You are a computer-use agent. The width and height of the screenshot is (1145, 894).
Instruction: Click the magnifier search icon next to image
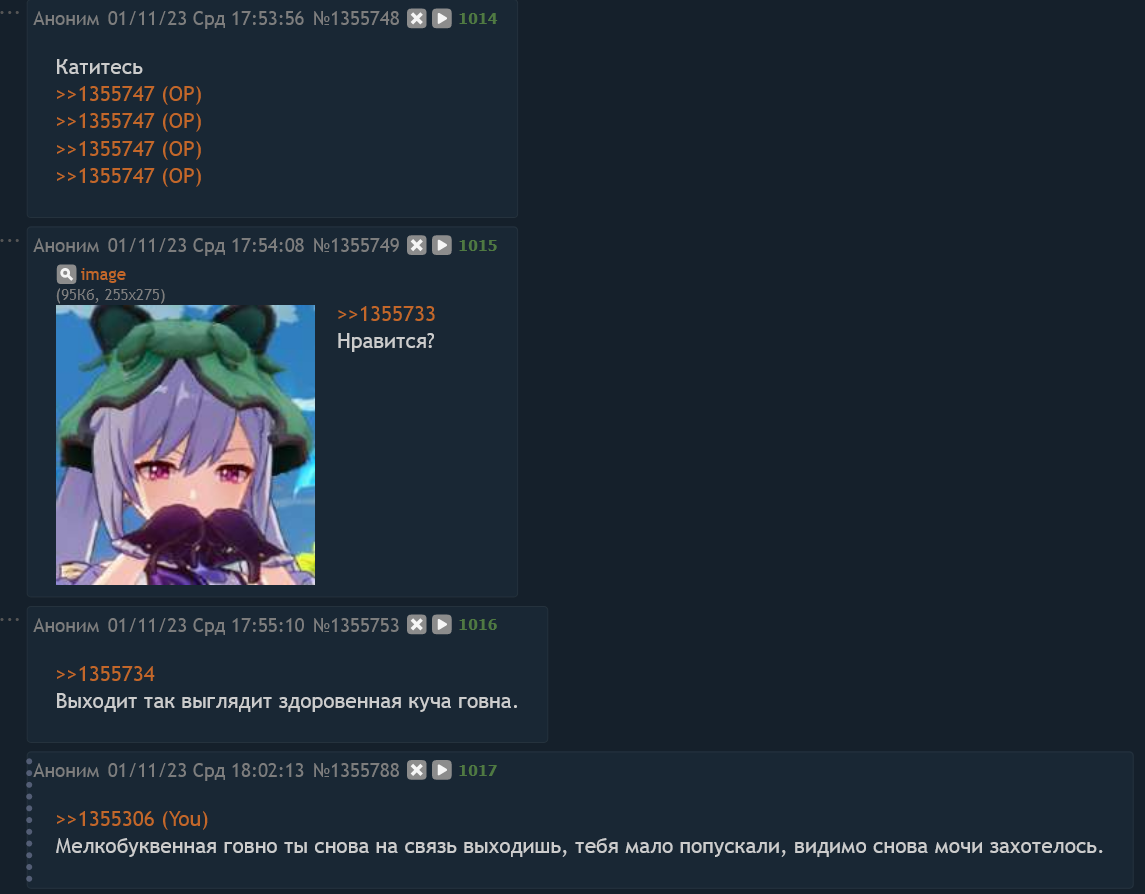[x=66, y=275]
